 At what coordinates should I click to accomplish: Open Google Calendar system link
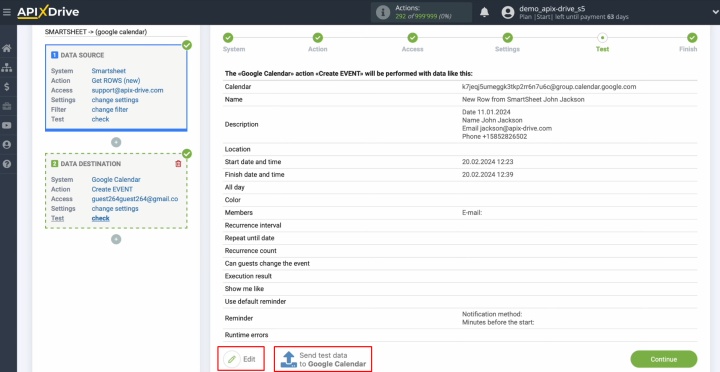[x=116, y=180]
